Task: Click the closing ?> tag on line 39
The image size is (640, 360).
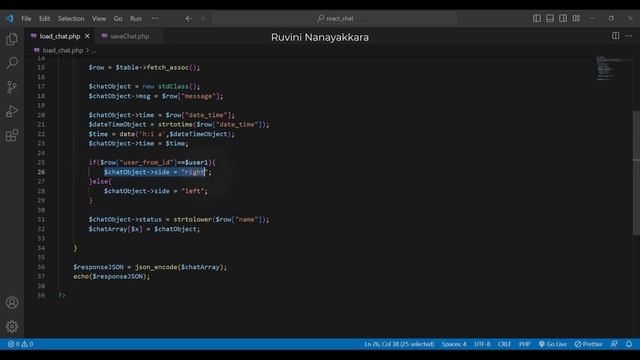Action: click(62, 296)
